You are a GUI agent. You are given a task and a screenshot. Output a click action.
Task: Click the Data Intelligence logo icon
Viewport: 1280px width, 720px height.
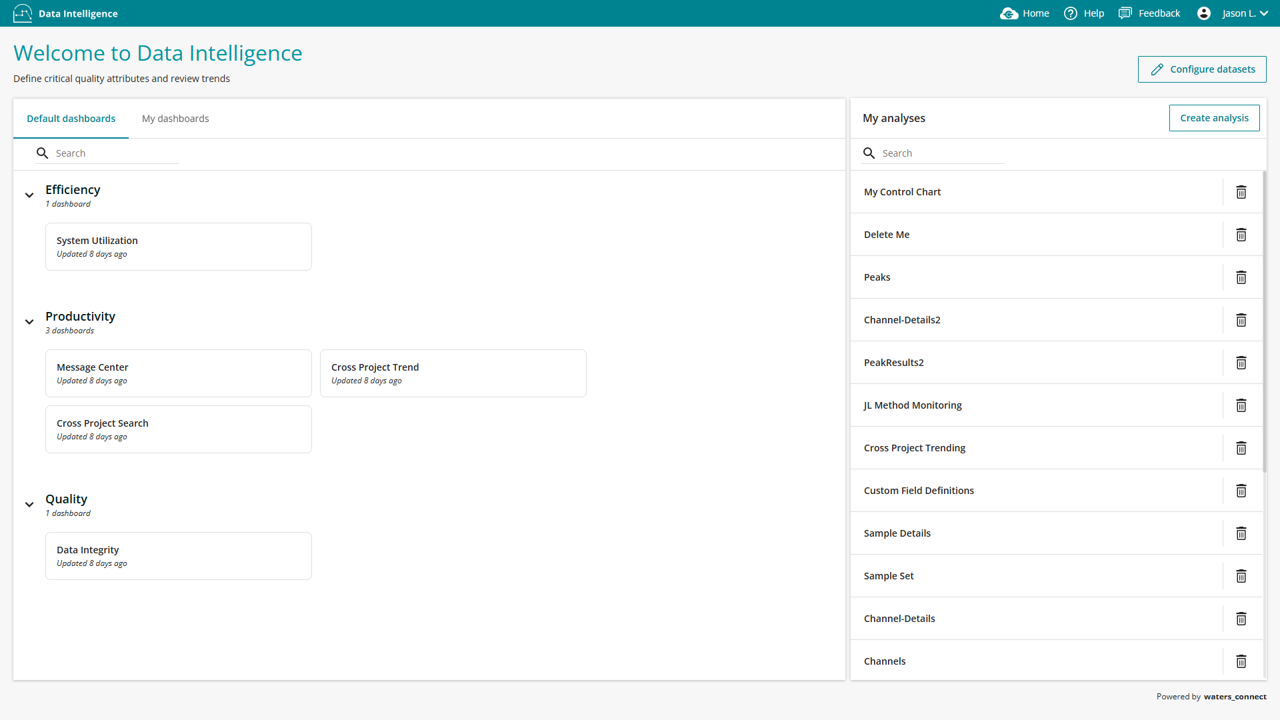[x=22, y=13]
